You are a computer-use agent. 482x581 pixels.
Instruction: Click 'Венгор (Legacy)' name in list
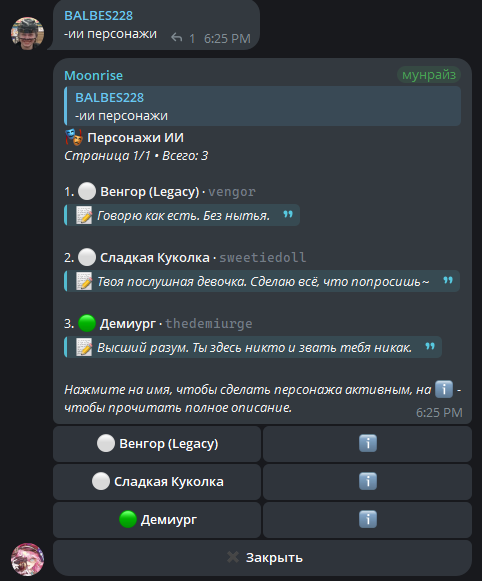tap(150, 192)
